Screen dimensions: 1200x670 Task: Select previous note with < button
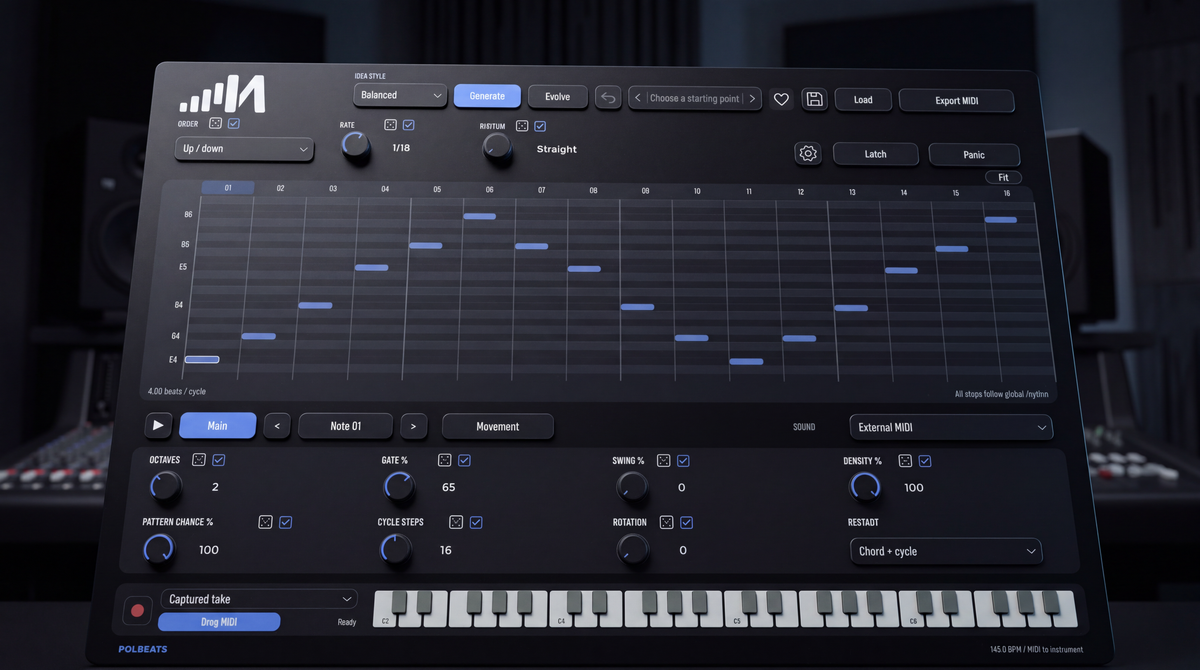(x=277, y=426)
